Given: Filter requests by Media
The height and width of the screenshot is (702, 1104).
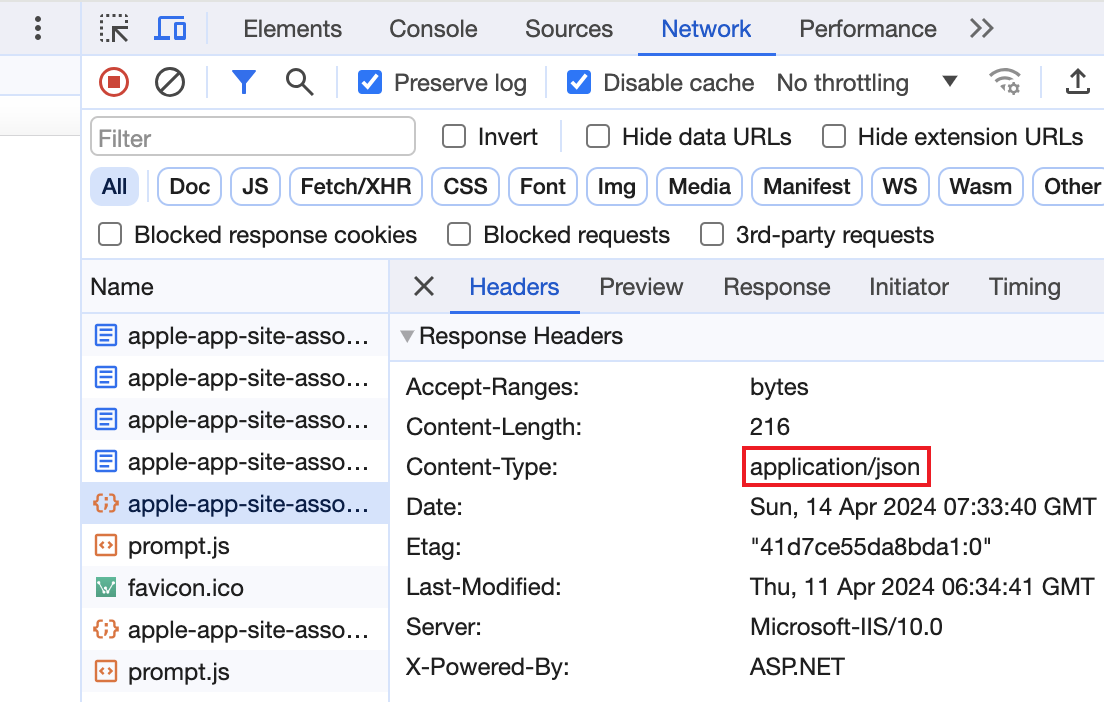Looking at the screenshot, I should coord(699,187).
